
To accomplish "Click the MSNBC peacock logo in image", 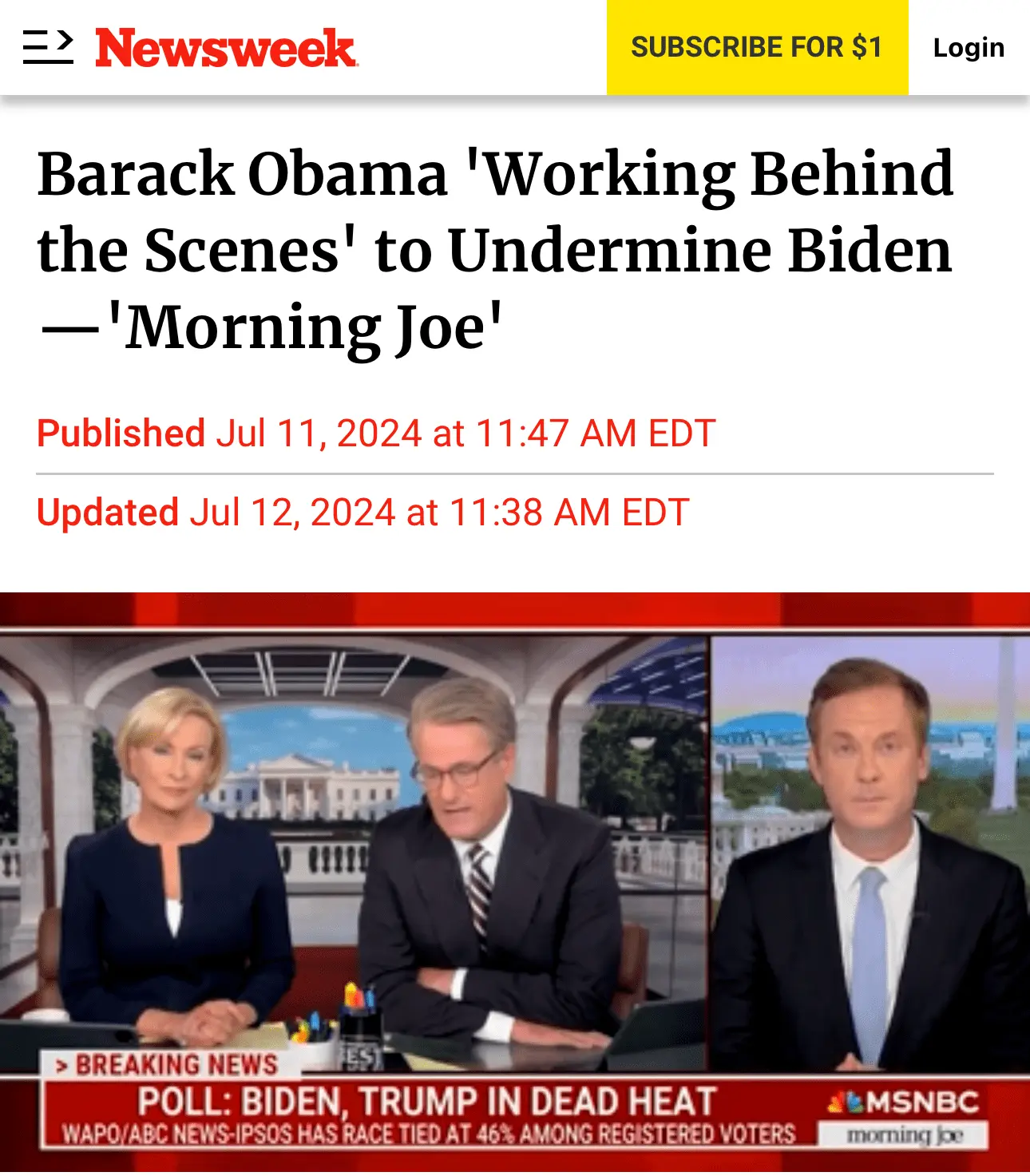I will pos(846,1103).
